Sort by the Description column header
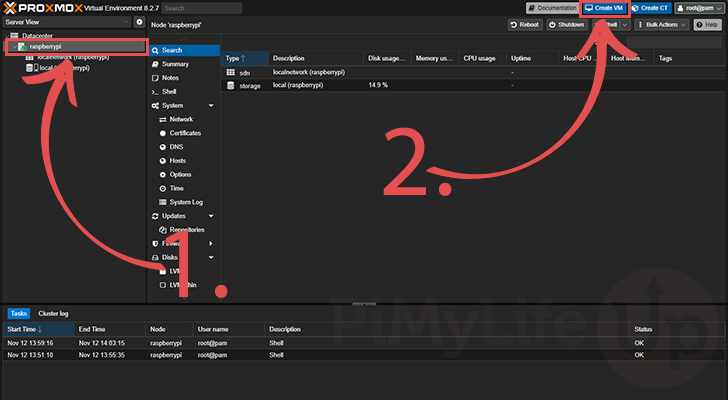Viewport: 728px width, 400px height. tap(316, 58)
